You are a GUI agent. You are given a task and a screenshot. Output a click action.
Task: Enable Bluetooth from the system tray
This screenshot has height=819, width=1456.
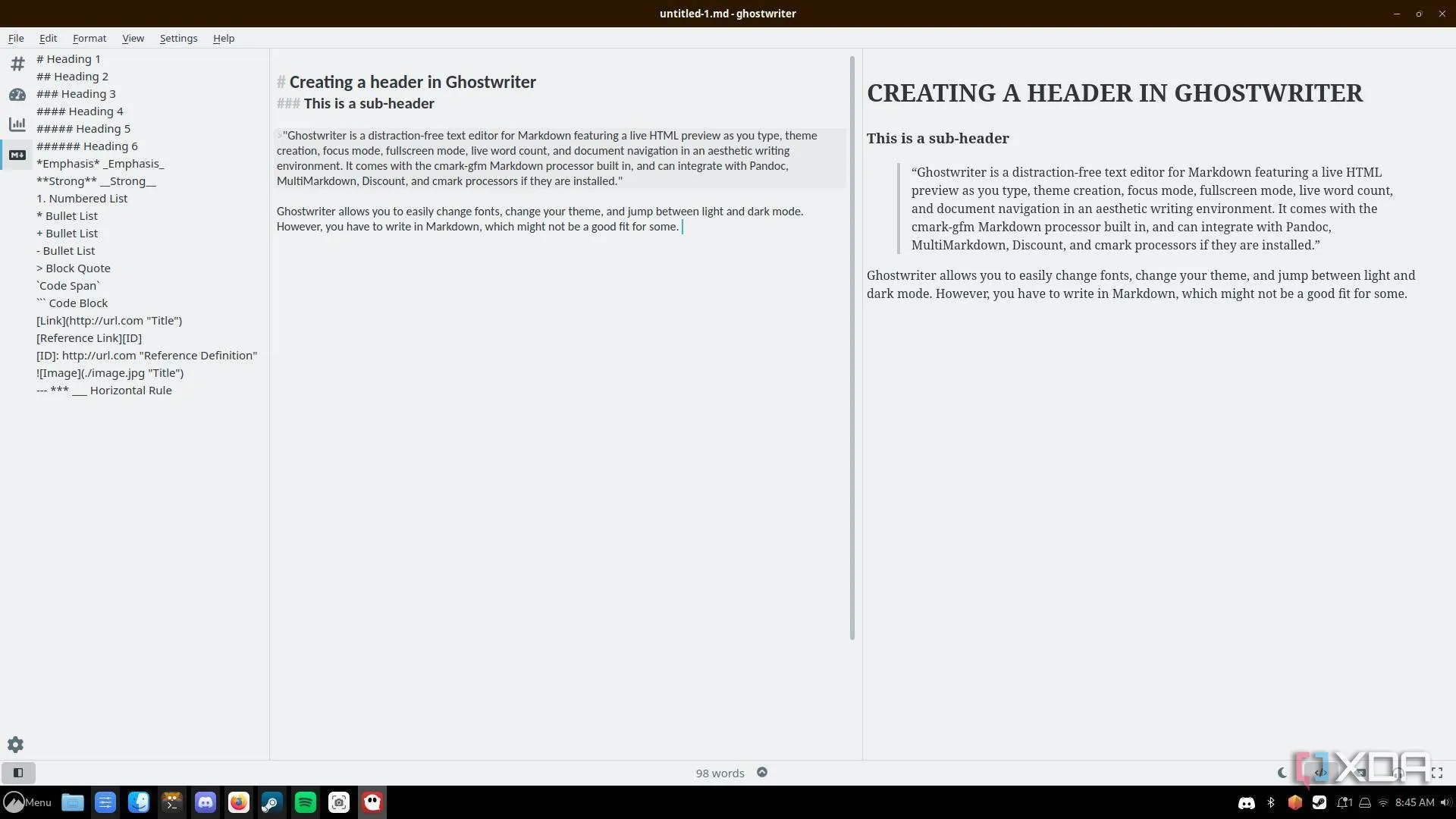(1270, 802)
